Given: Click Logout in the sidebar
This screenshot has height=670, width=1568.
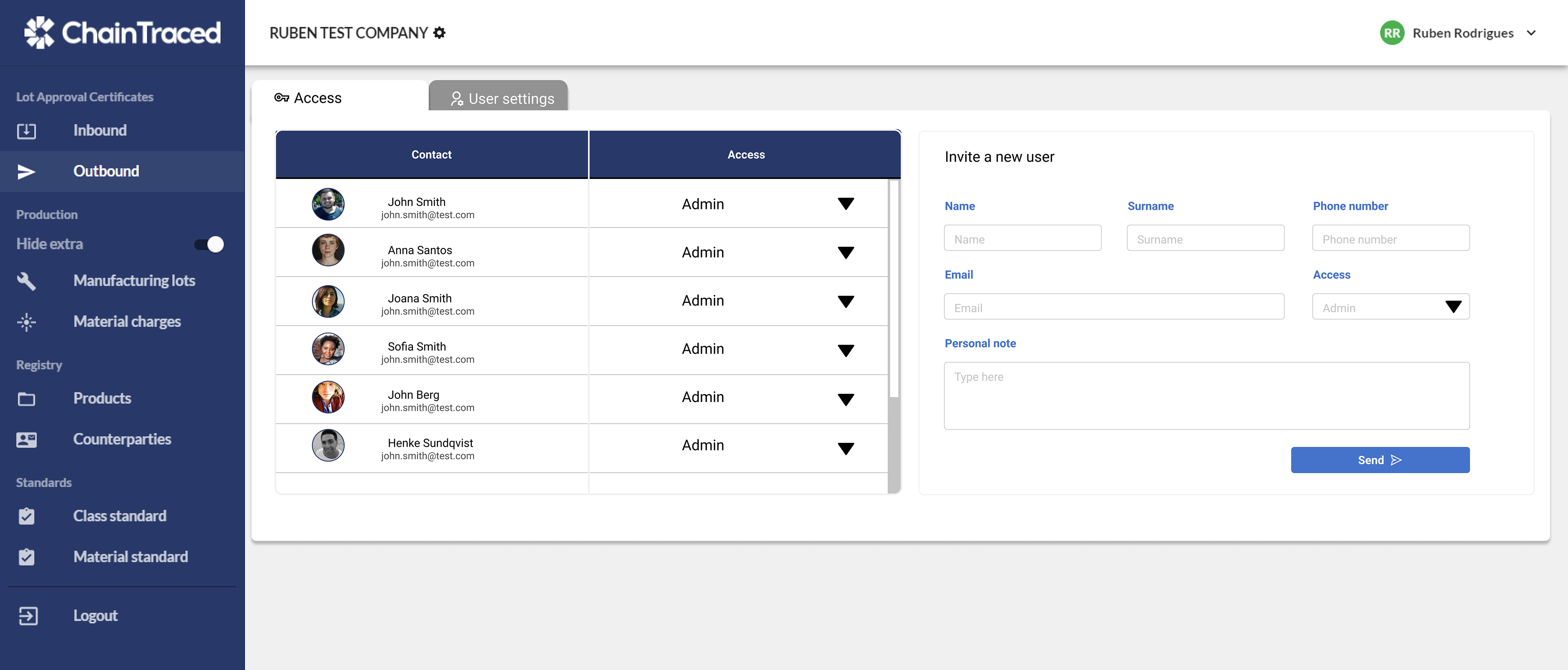Looking at the screenshot, I should 122,616.
